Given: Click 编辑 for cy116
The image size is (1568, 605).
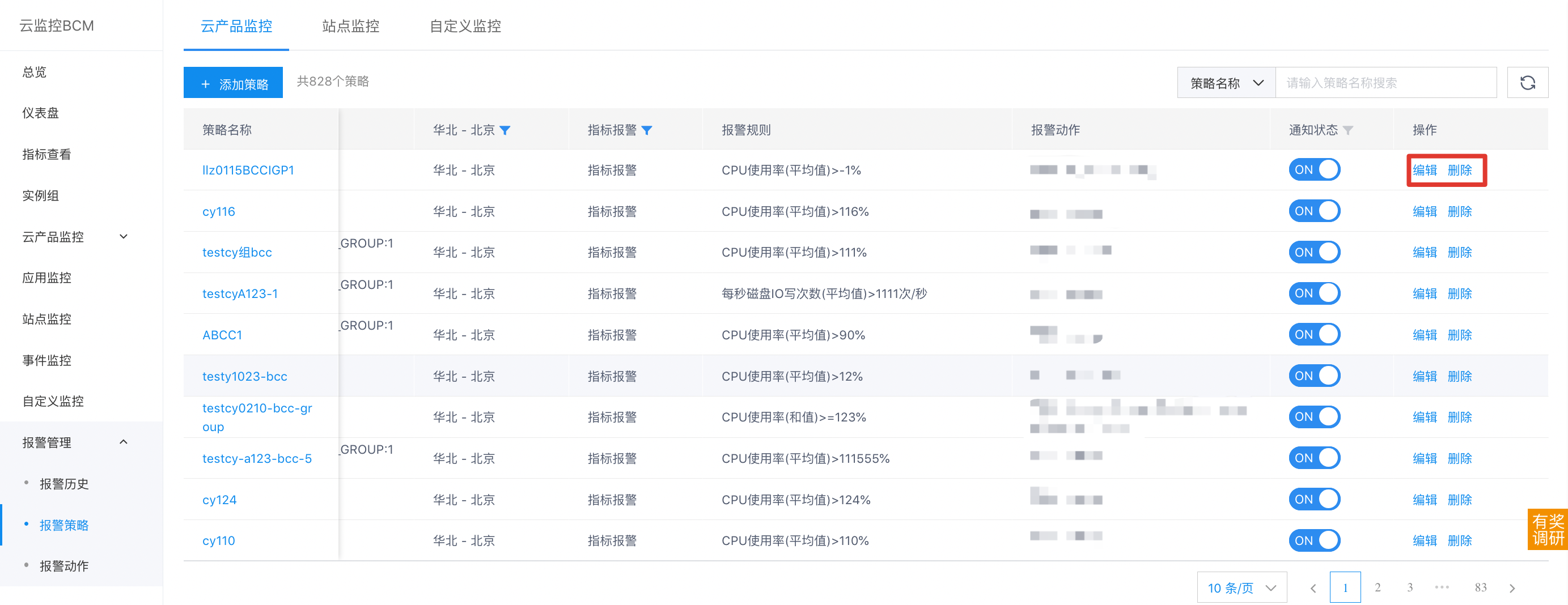Looking at the screenshot, I should click(x=1425, y=212).
